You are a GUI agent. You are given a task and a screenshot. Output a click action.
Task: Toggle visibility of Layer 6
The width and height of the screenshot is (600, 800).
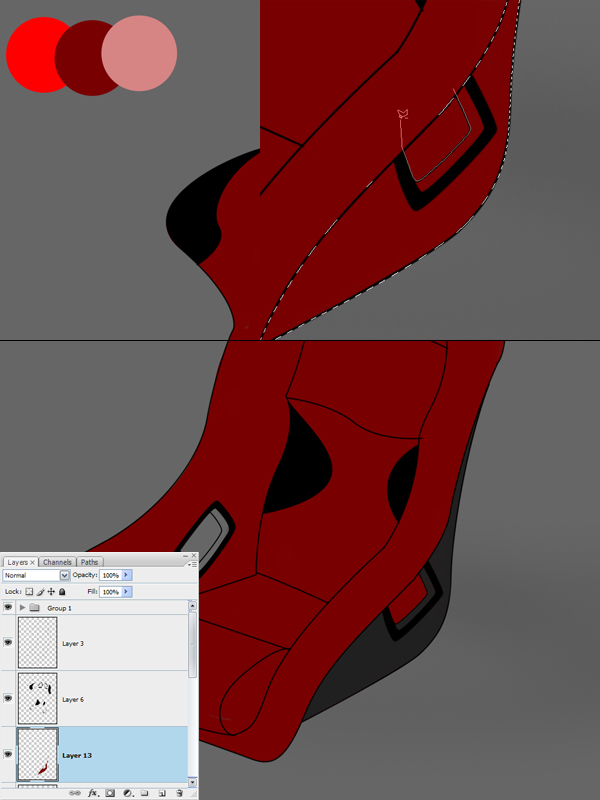[x=8, y=698]
